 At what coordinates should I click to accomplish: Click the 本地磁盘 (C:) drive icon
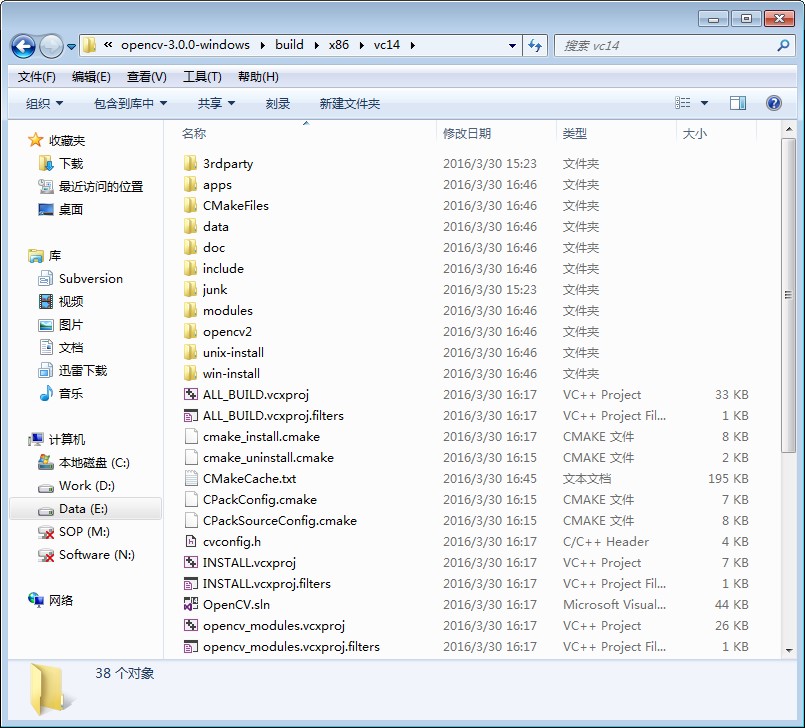click(46, 462)
